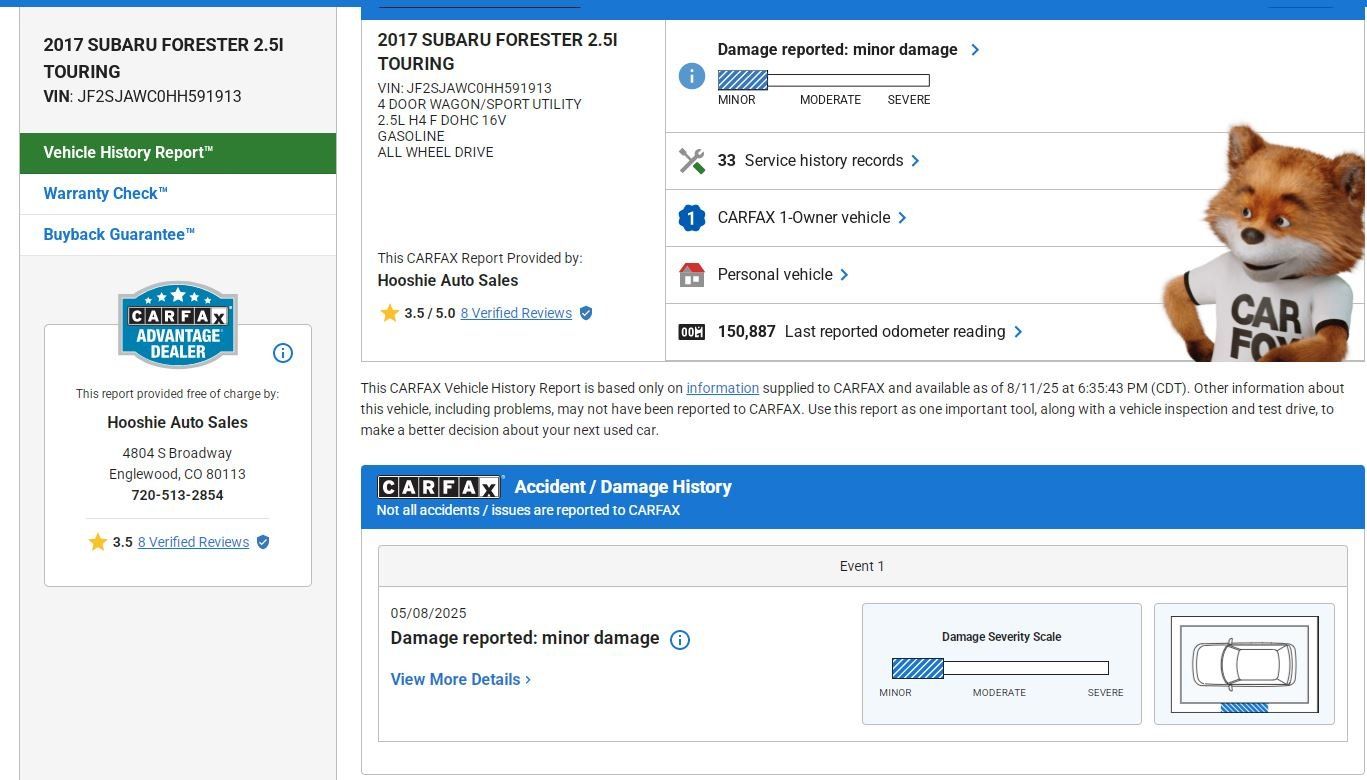
Task: Open Last reported odometer reading link
Action: (861, 332)
